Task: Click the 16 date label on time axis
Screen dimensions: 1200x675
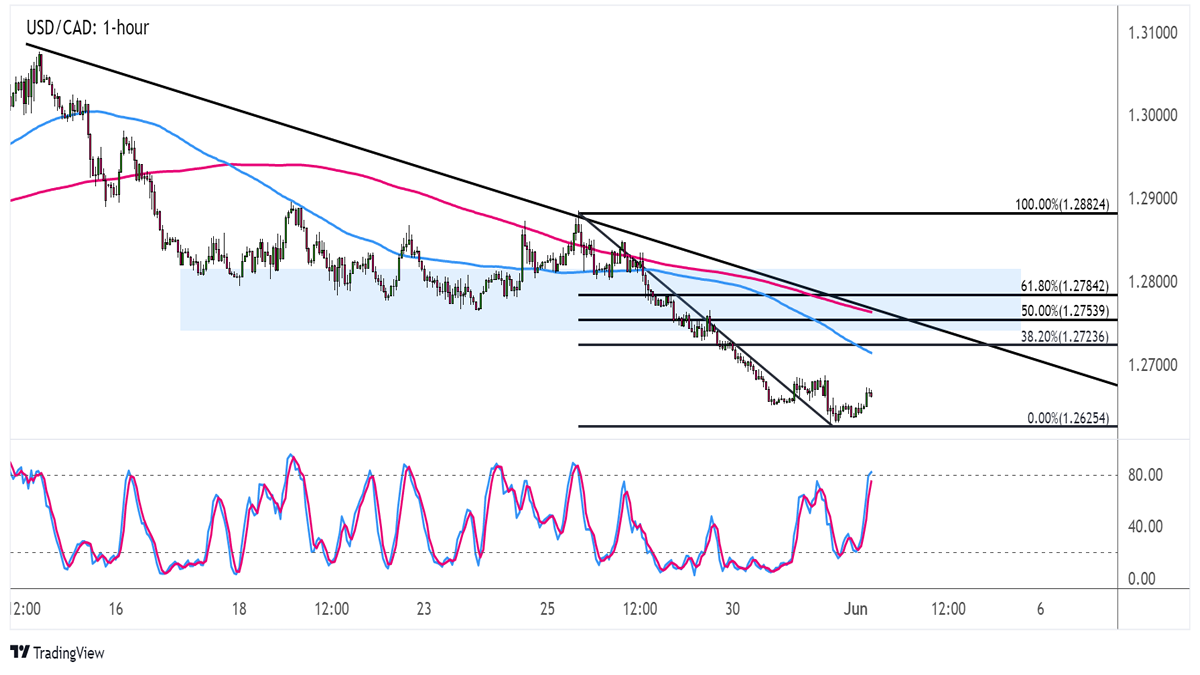Action: tap(117, 608)
